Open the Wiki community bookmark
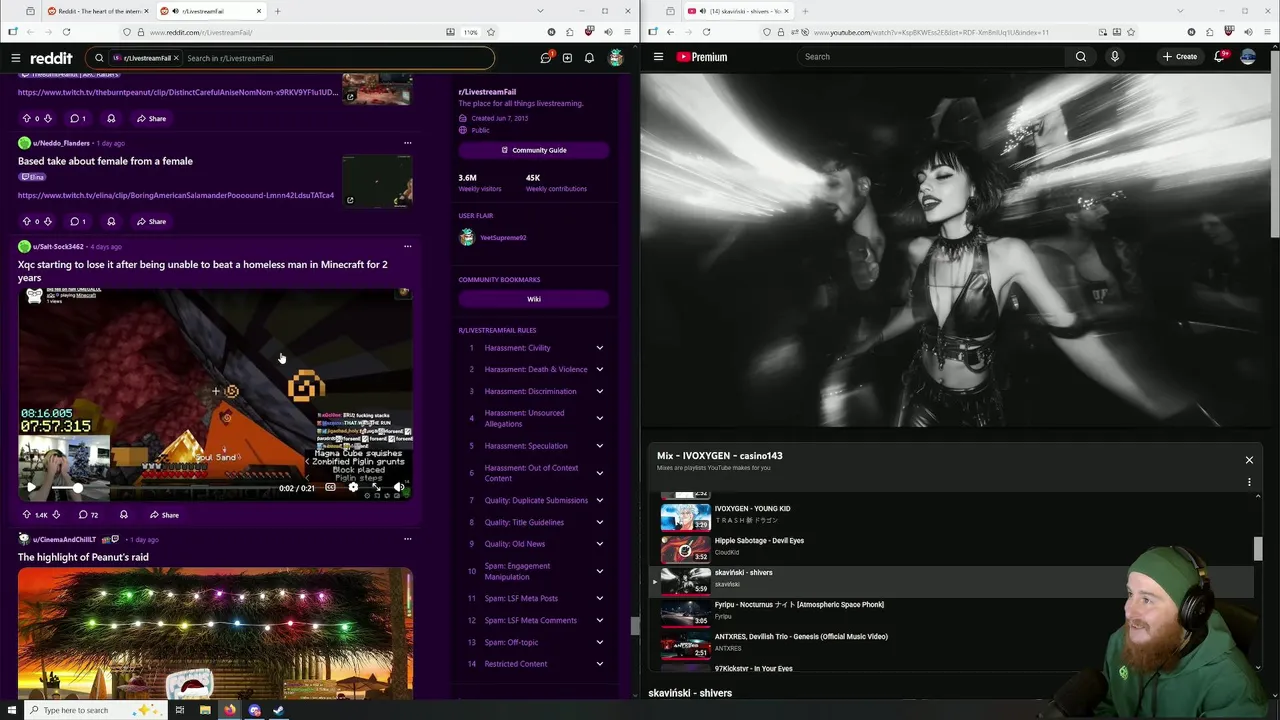Screen dimensions: 1280x720 534,299
